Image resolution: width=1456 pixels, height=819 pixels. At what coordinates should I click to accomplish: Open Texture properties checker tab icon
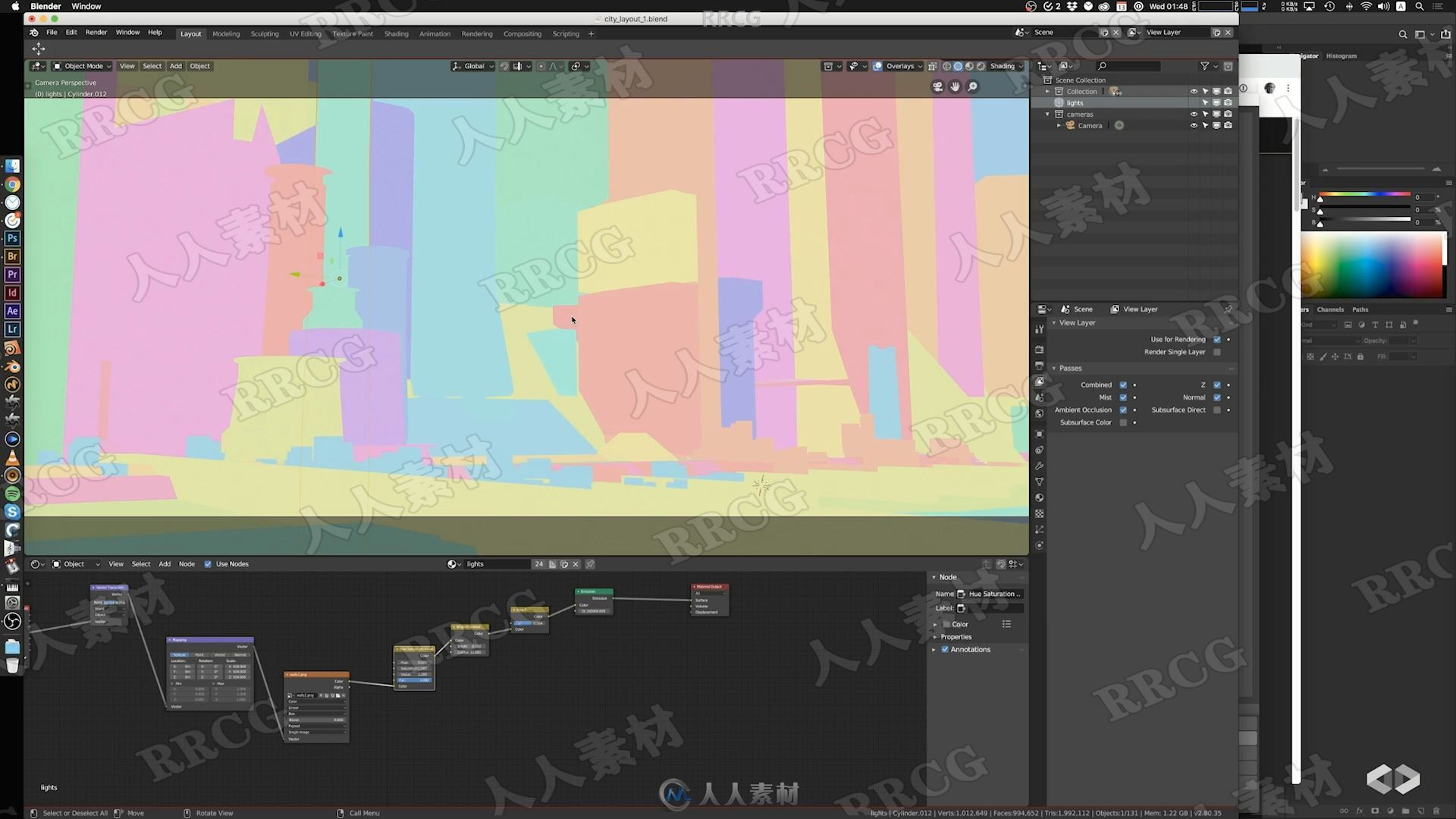[x=1040, y=513]
